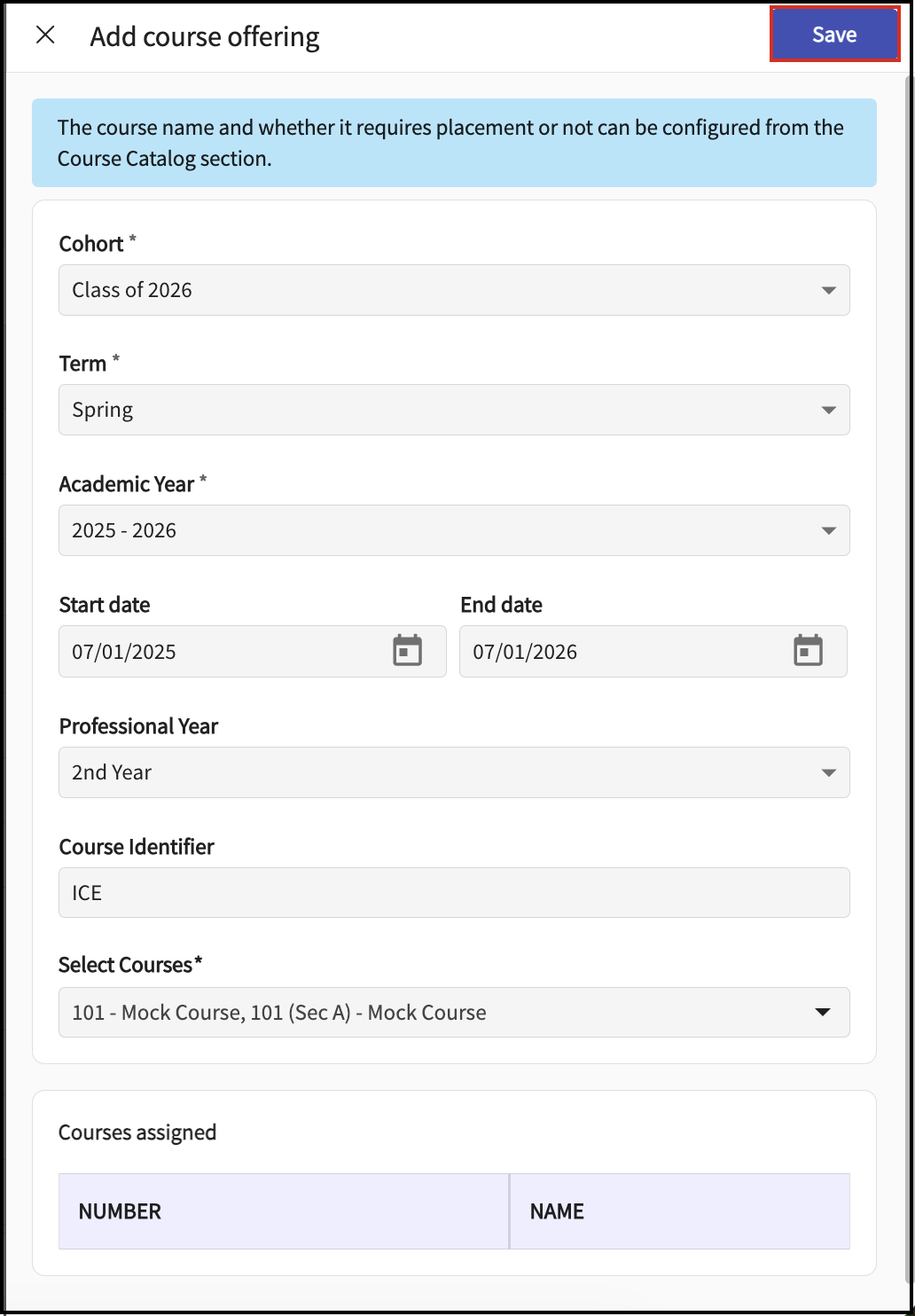Click the blue Course Catalog info banner
915x1316 pixels.
(x=453, y=143)
